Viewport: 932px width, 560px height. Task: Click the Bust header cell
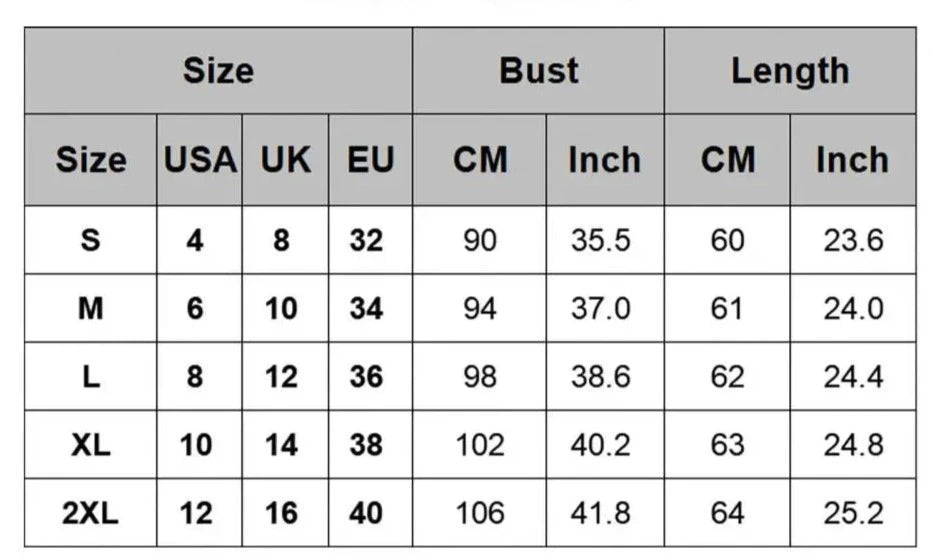538,71
